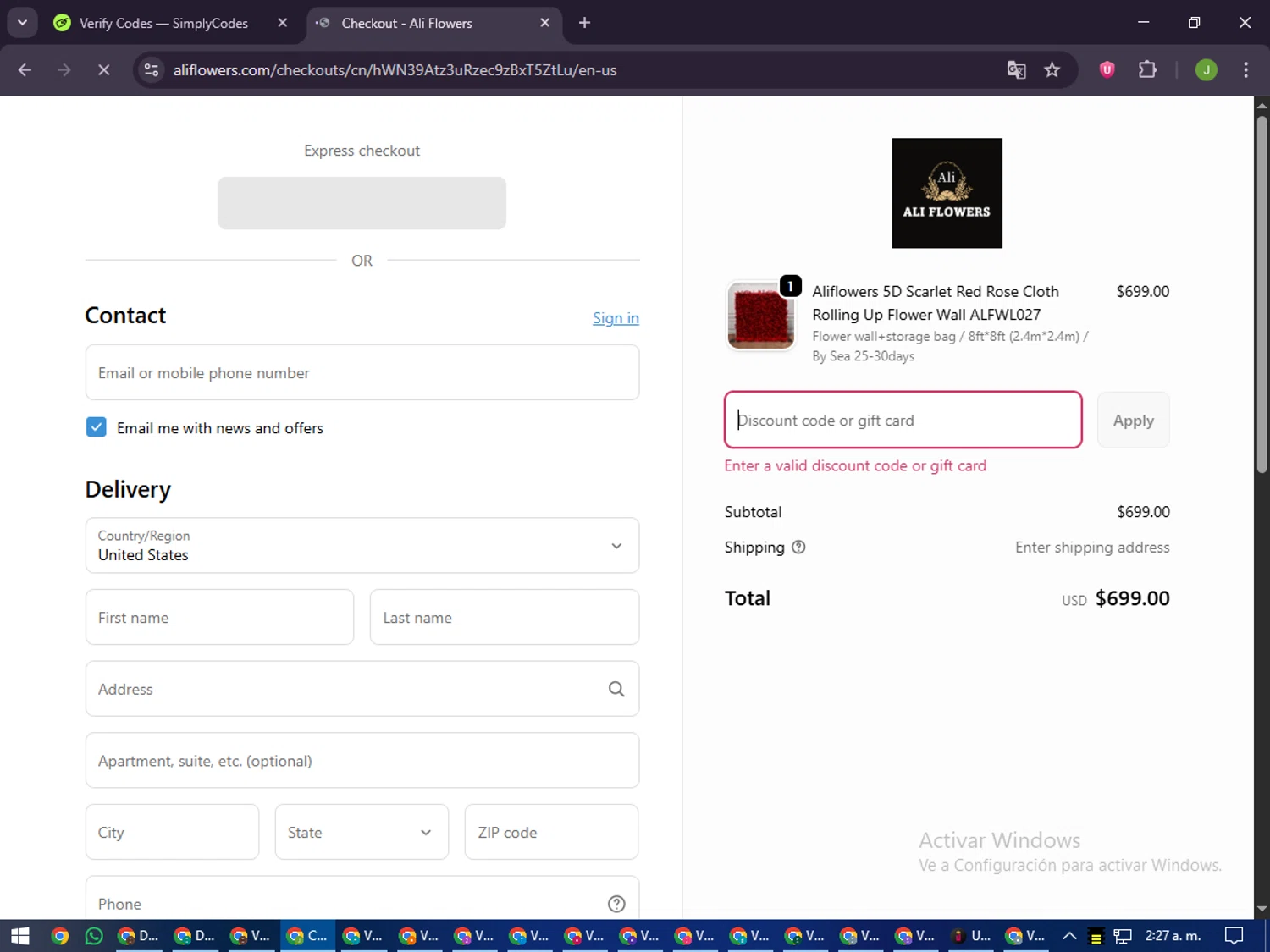
Task: Click the shipping info question mark icon
Action: tap(798, 548)
